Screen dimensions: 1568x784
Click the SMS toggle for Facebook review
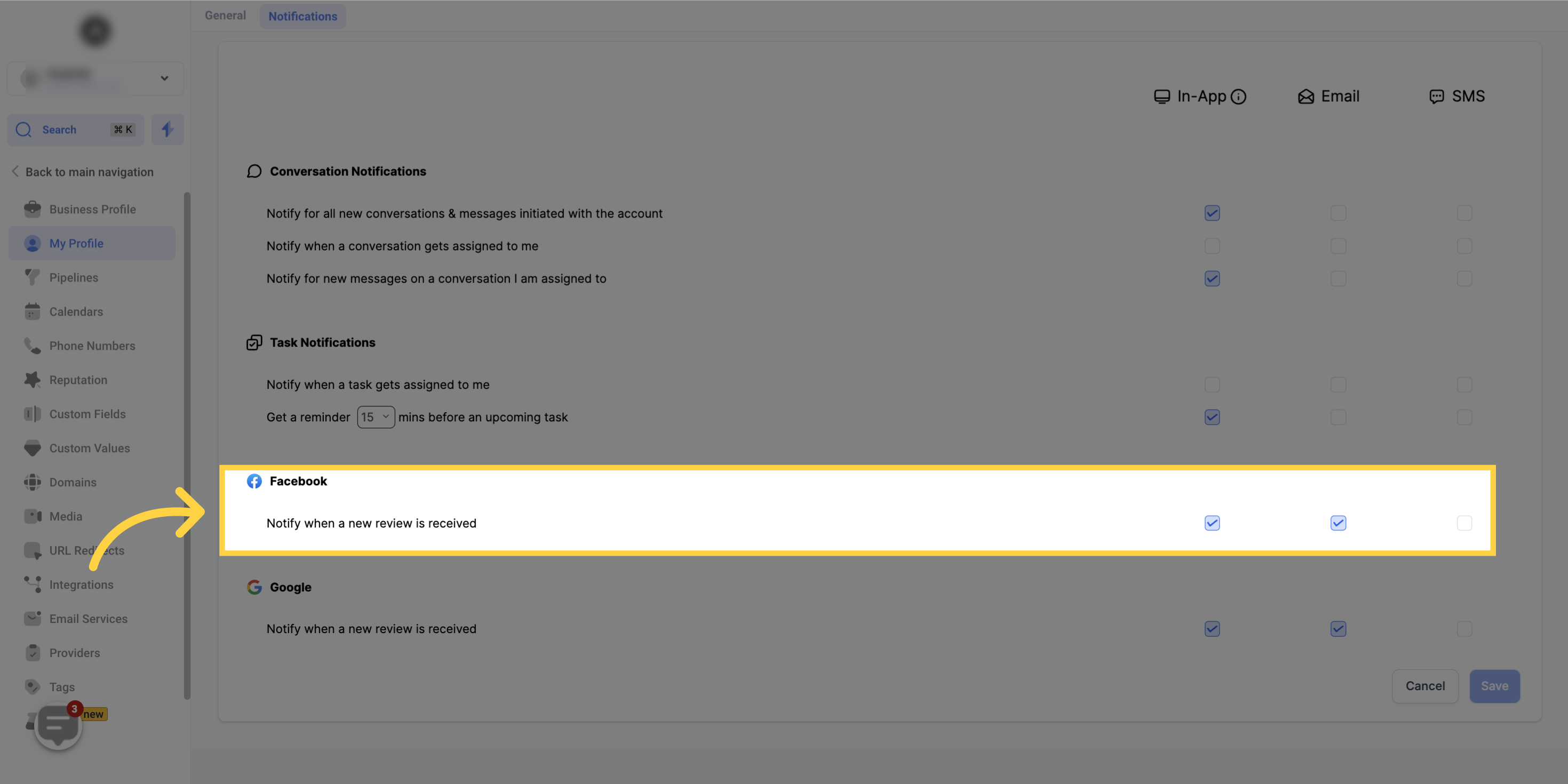(x=1464, y=523)
